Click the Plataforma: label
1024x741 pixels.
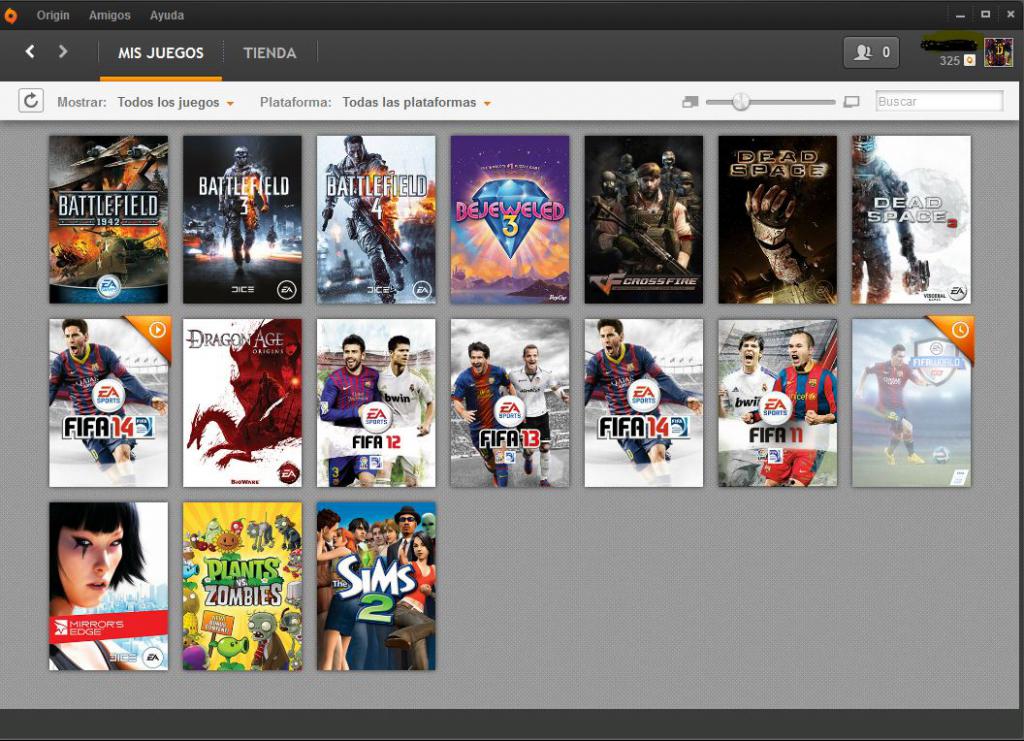click(296, 102)
